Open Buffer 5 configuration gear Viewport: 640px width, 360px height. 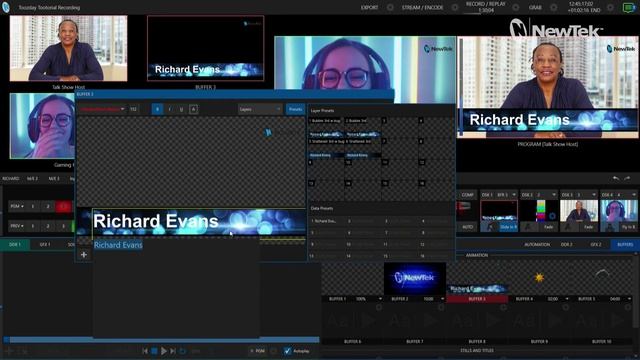[x=628, y=307]
